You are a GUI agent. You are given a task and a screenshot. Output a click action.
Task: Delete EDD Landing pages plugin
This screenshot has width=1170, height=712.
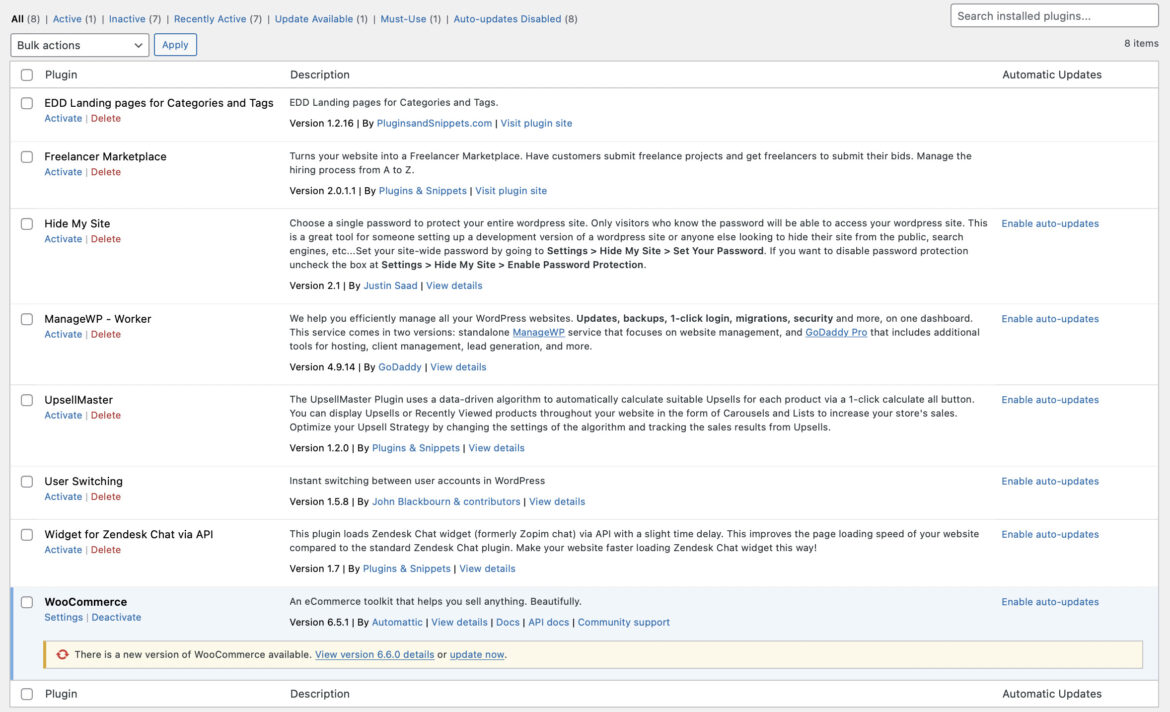105,118
